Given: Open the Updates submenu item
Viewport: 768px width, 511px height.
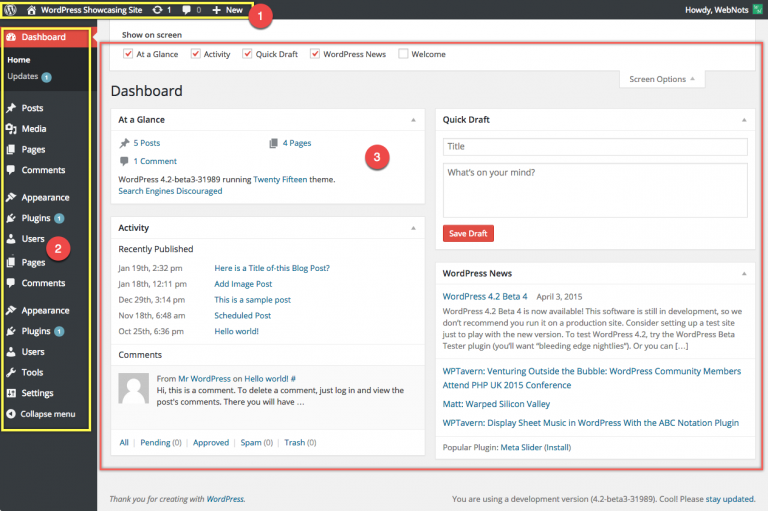Looking at the screenshot, I should coord(23,76).
